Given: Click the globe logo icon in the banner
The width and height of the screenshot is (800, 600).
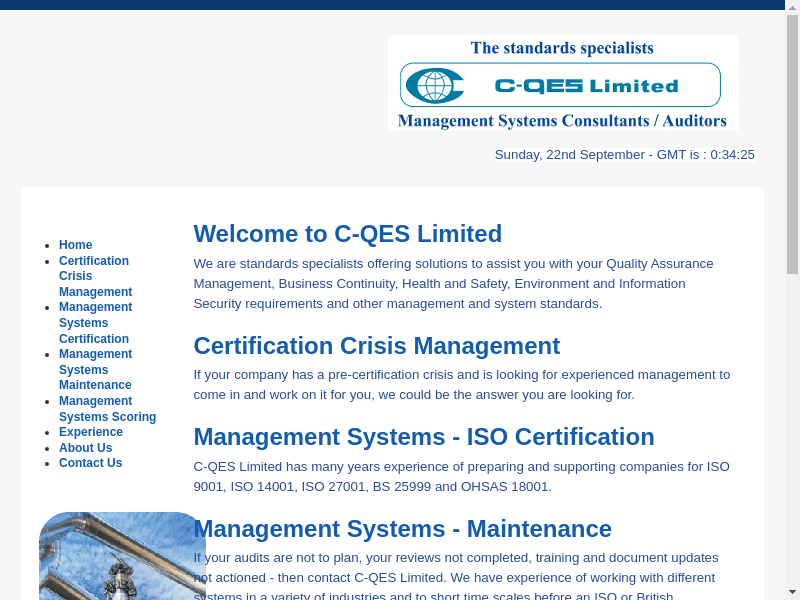Looking at the screenshot, I should 434,86.
